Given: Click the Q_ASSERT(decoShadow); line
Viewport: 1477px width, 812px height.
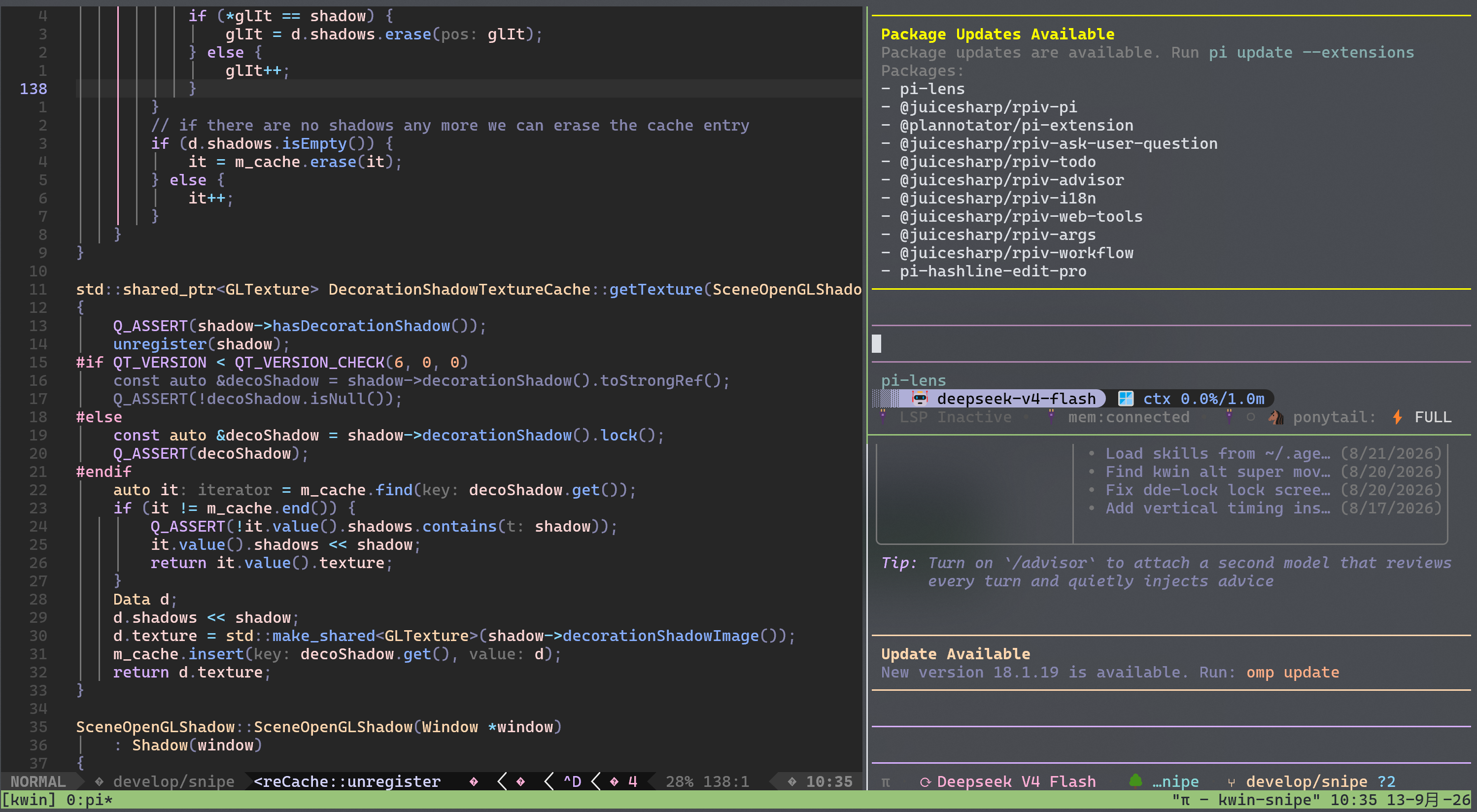Looking at the screenshot, I should pyautogui.click(x=210, y=454).
